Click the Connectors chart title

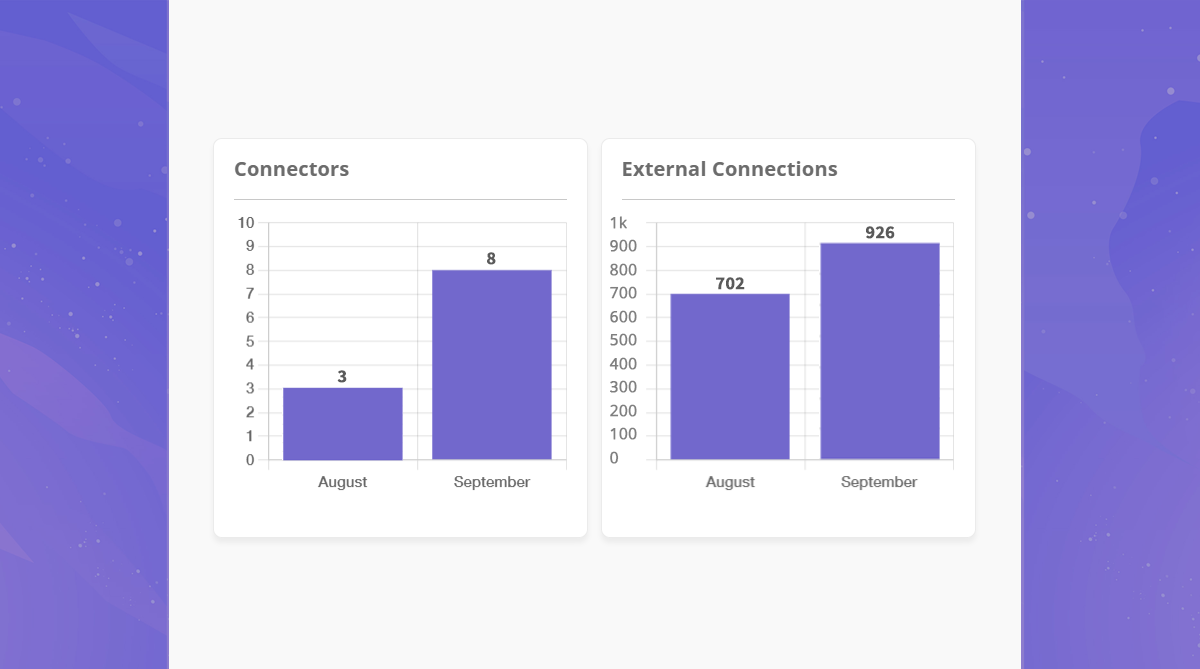(291, 169)
